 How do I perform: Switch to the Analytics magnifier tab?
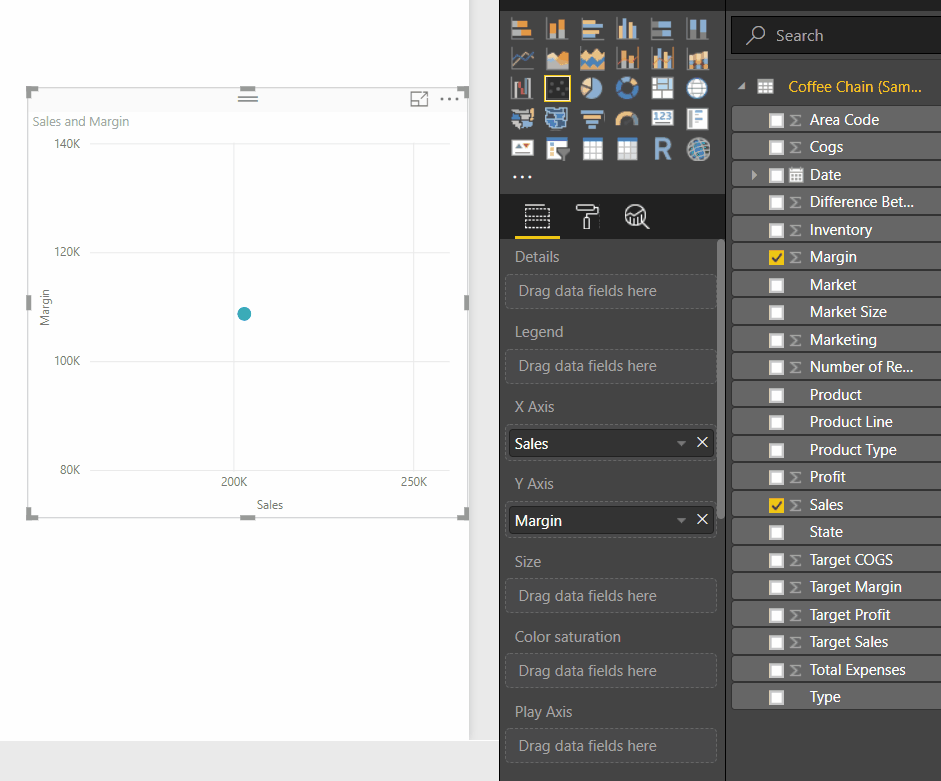click(637, 217)
